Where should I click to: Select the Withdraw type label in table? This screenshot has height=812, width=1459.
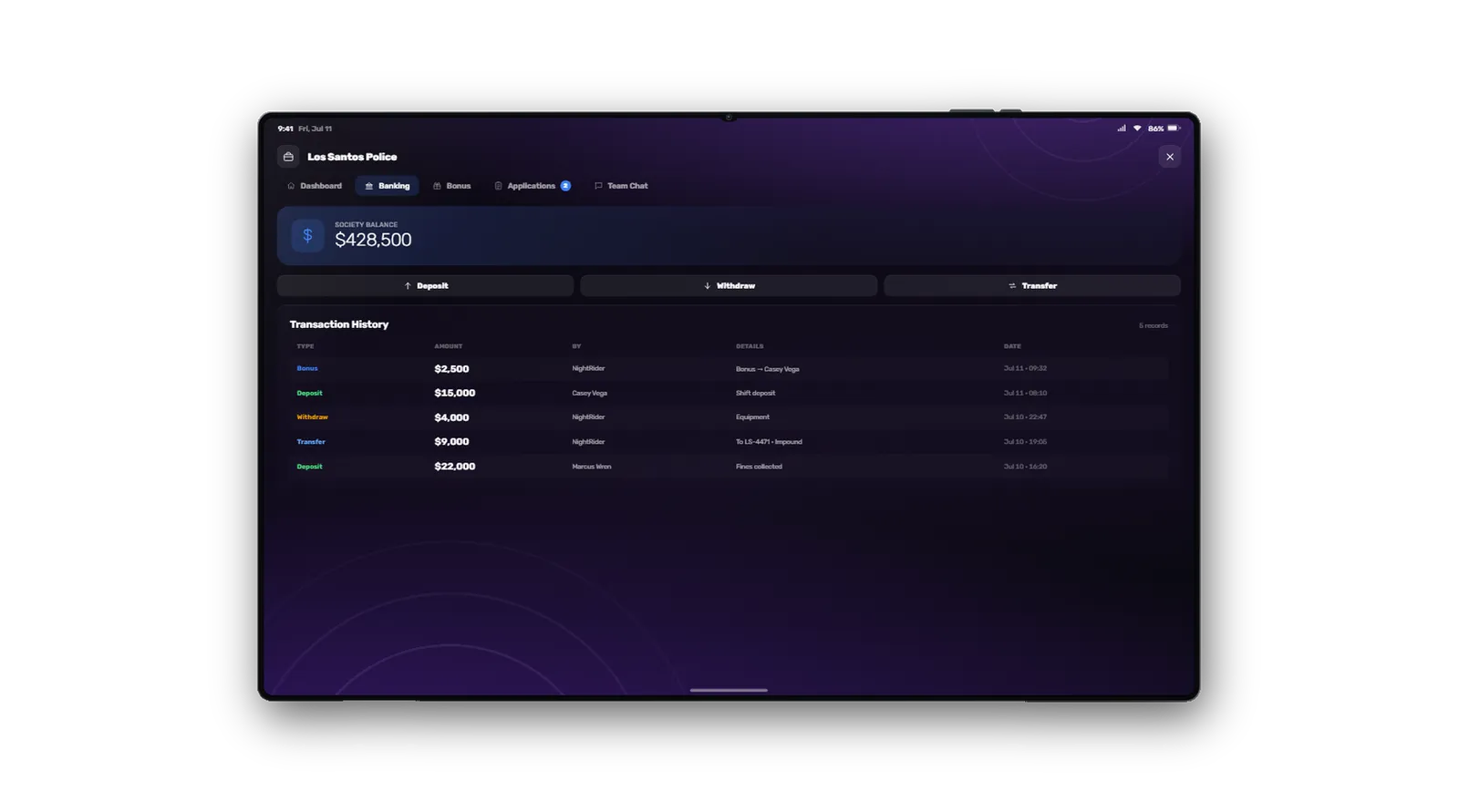click(312, 416)
